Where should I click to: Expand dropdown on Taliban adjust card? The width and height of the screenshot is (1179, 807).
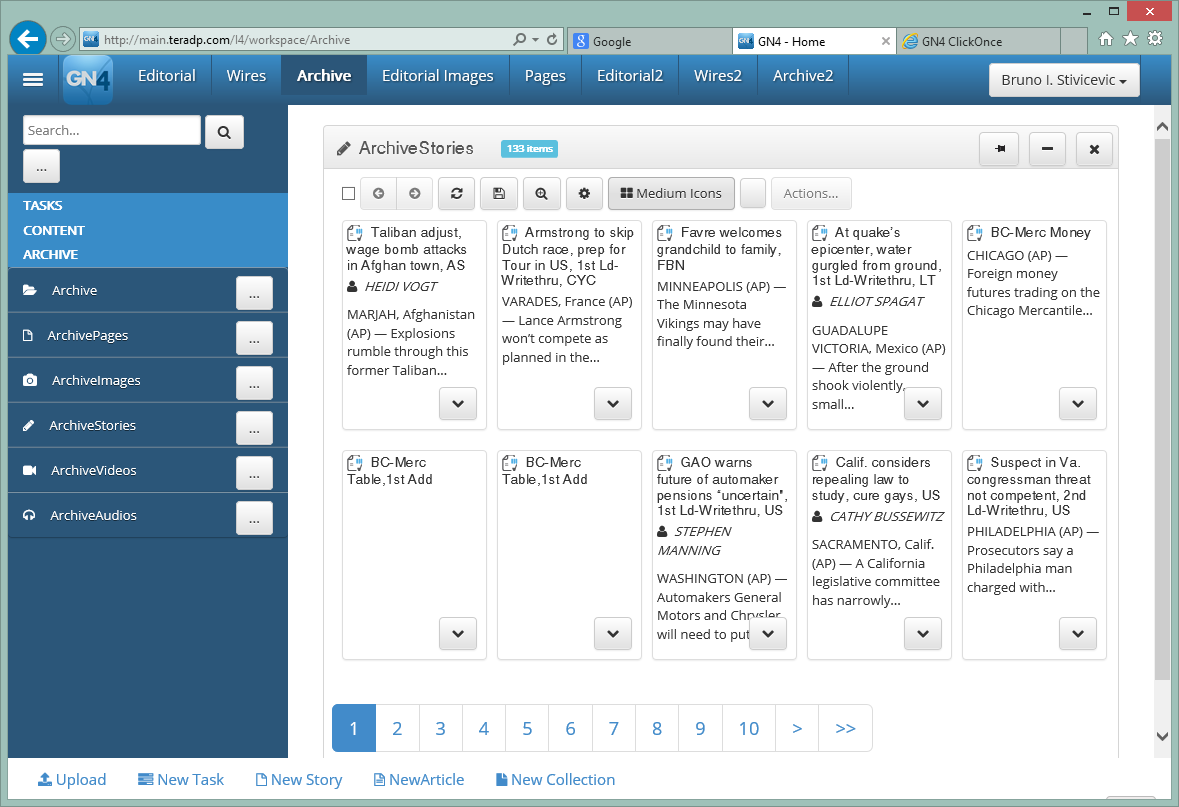tap(458, 404)
